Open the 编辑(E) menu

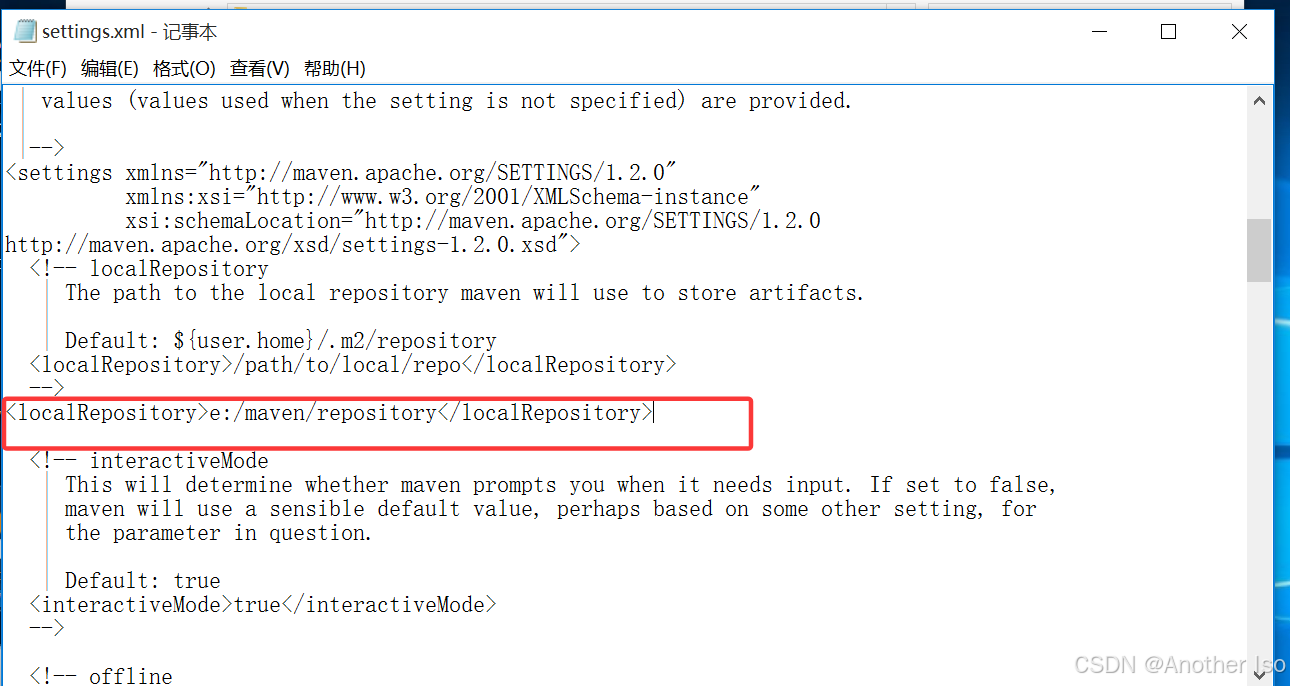[x=110, y=69]
